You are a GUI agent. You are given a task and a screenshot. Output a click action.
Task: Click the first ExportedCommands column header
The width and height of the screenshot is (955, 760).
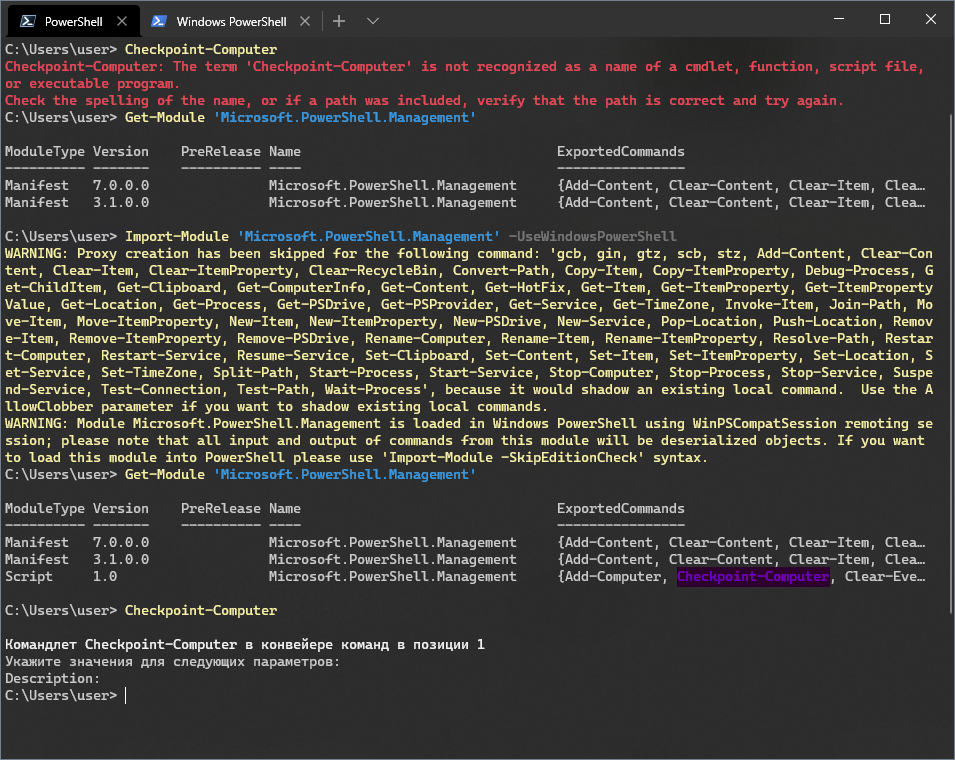(620, 152)
